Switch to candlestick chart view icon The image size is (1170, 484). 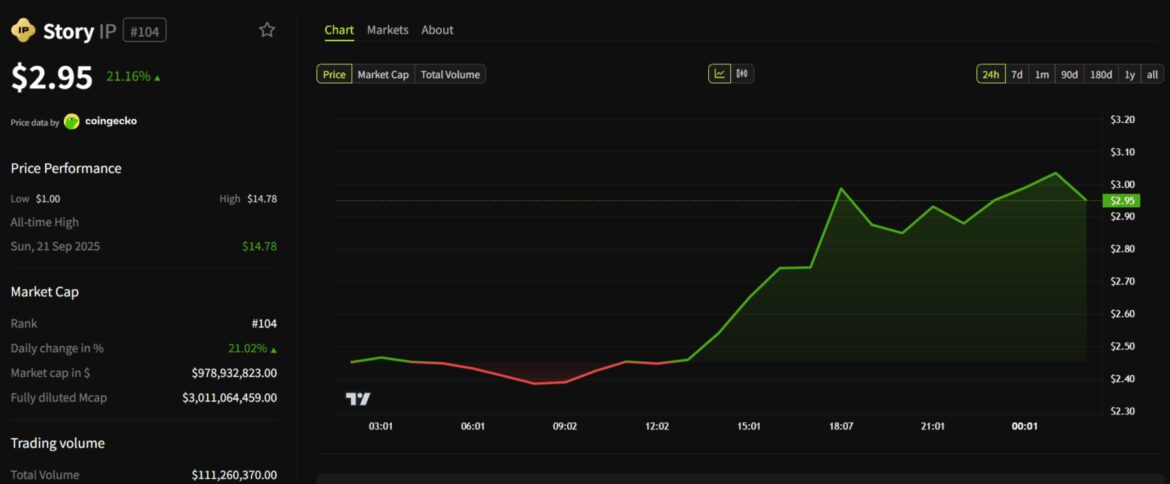(x=742, y=74)
